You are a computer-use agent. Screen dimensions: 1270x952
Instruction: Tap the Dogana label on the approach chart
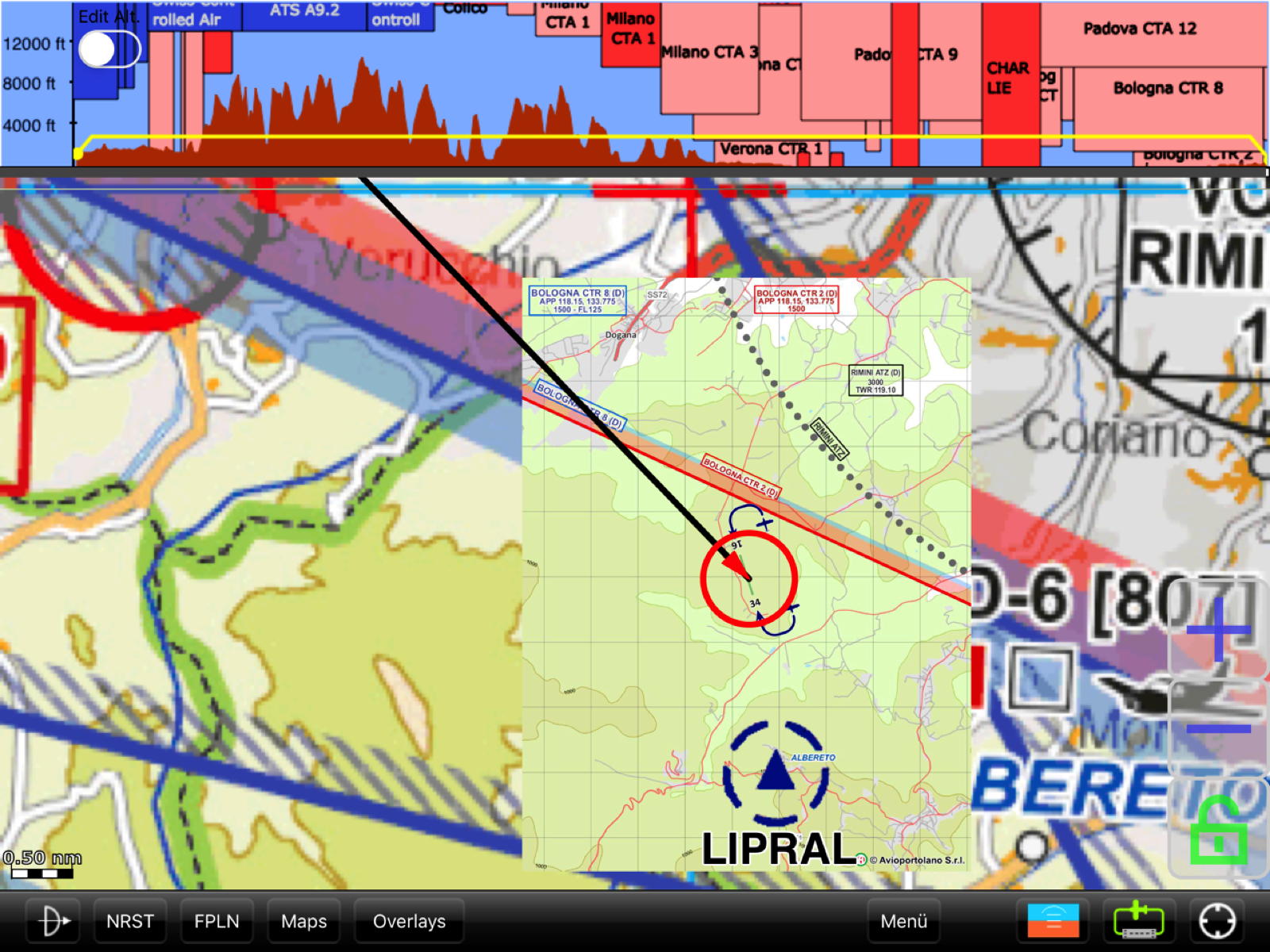pyautogui.click(x=621, y=335)
